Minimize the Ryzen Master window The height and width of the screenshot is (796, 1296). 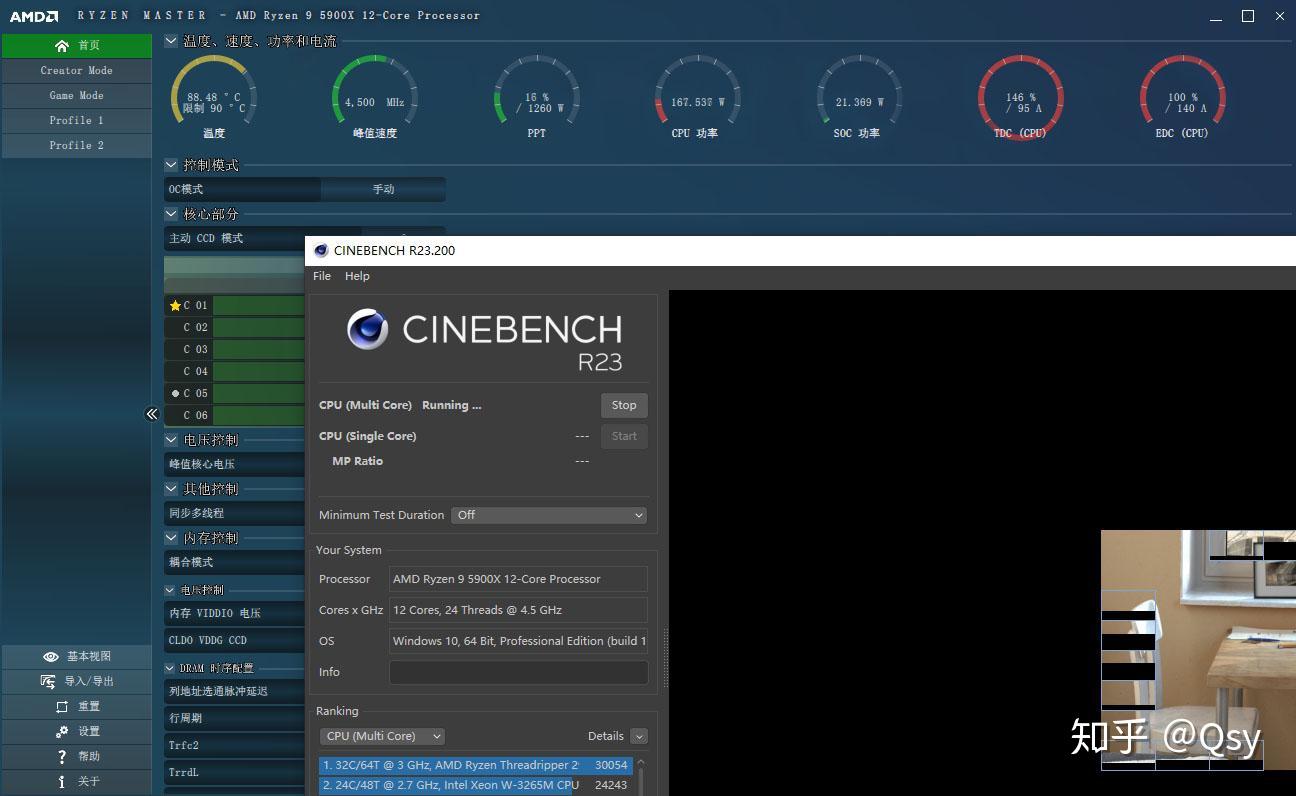coord(1216,18)
